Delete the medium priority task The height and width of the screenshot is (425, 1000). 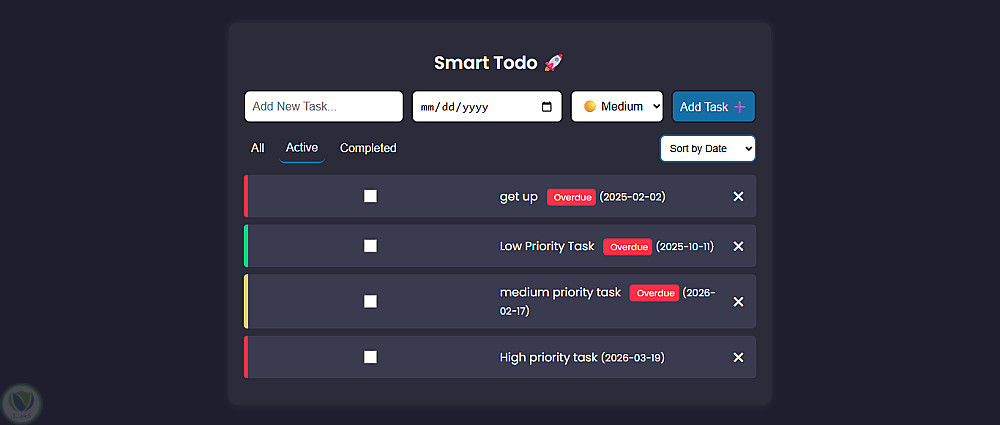tap(738, 302)
